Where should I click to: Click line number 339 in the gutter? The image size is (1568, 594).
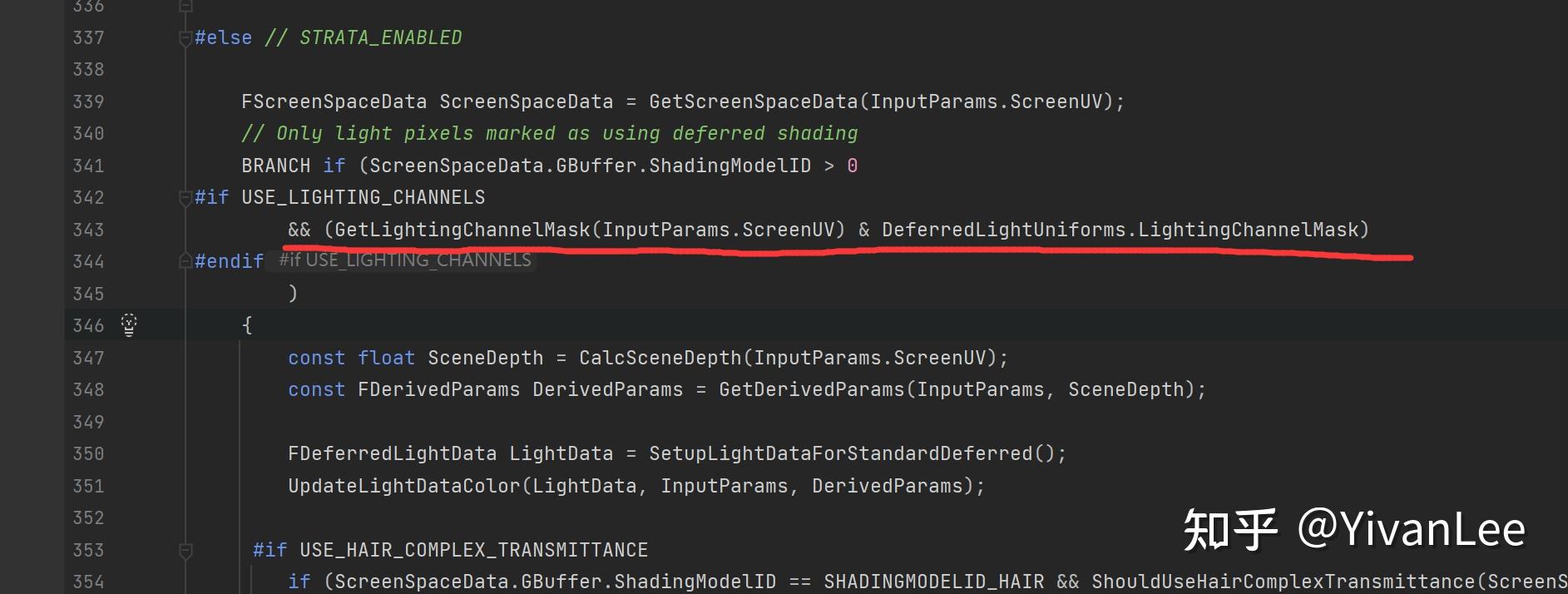click(x=88, y=101)
